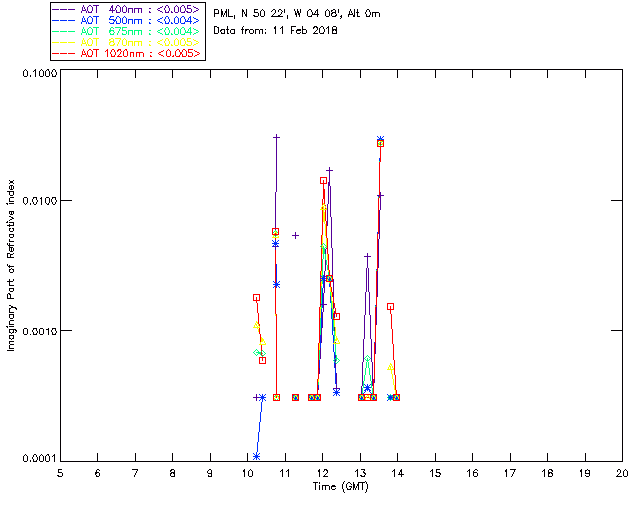Screen dimensions: 640x512
Task: Click the x-axis tick label 20
Action: pos(622,473)
